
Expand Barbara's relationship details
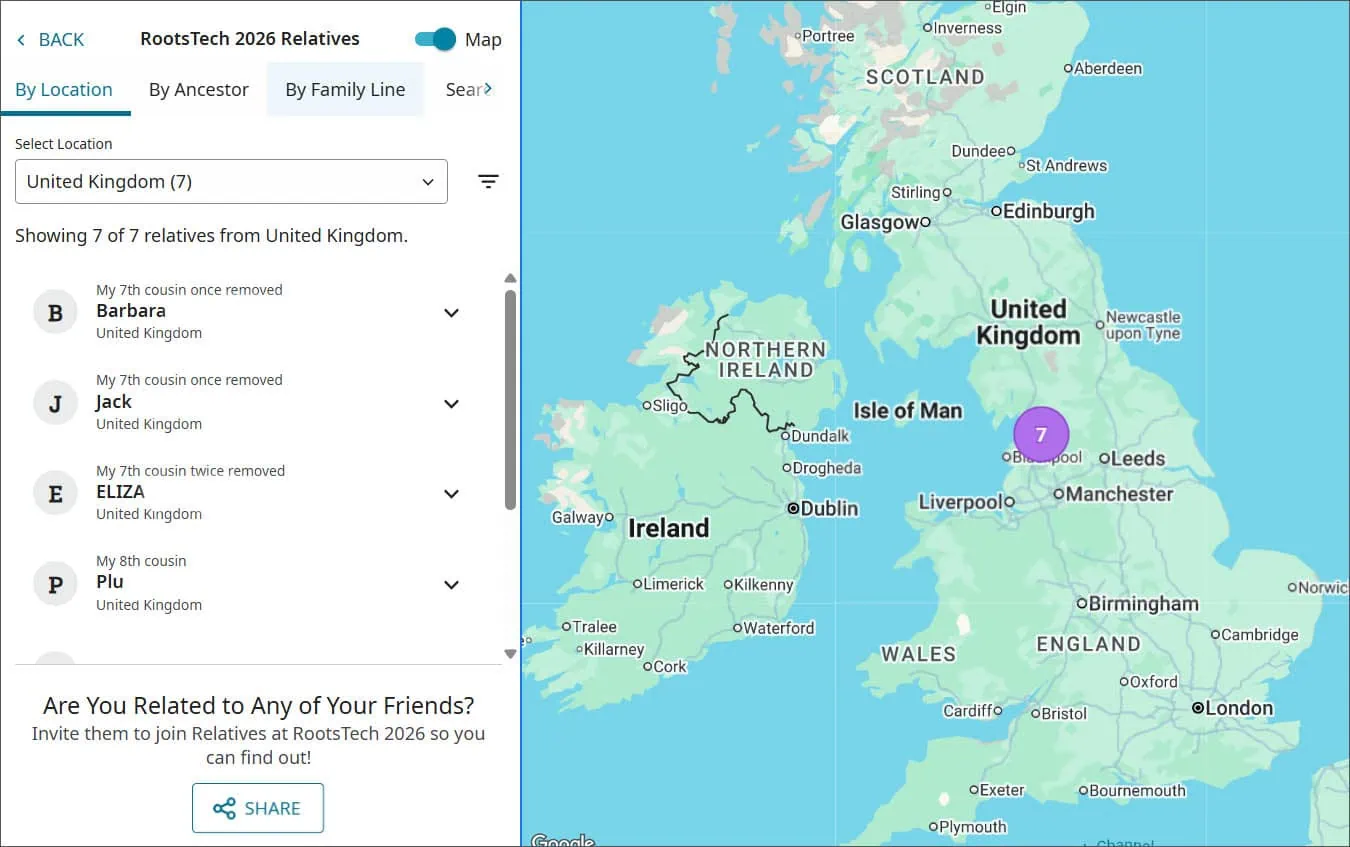point(451,313)
